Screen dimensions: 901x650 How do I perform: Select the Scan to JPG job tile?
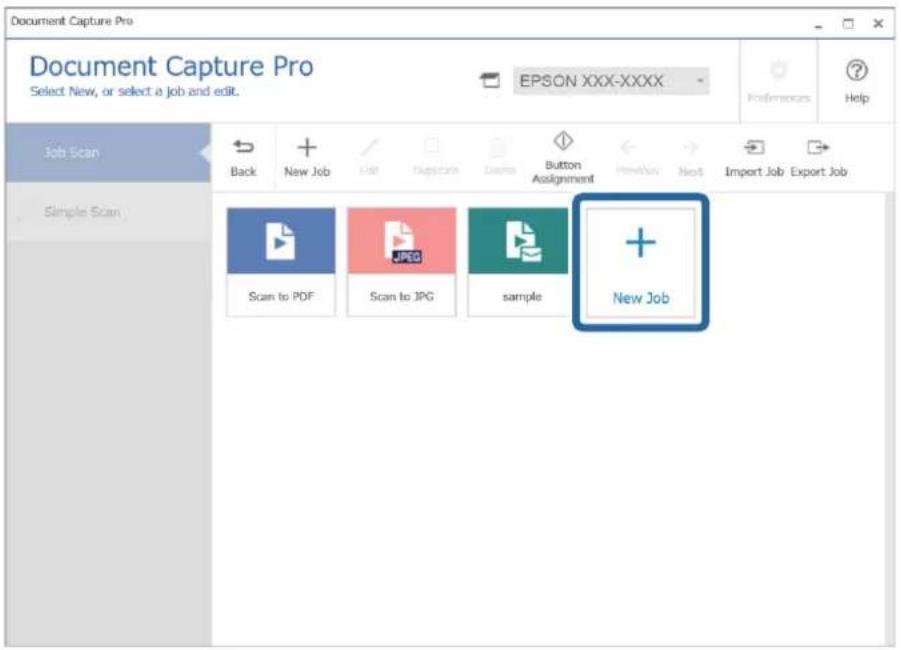tap(402, 261)
